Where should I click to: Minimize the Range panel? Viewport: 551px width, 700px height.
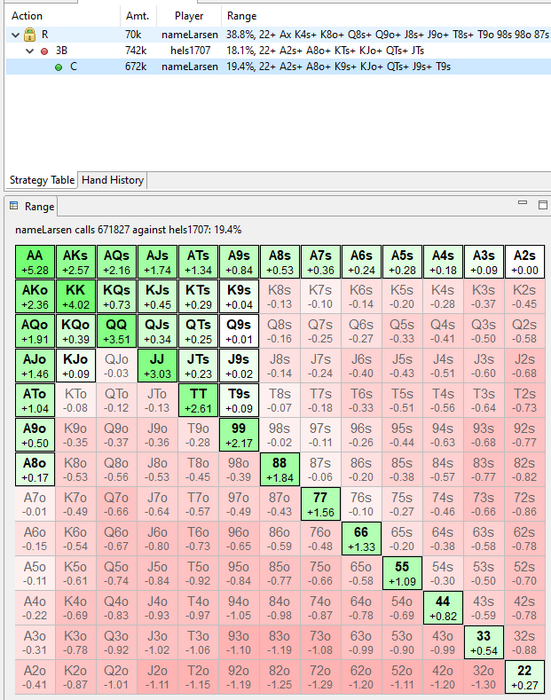pyautogui.click(x=522, y=203)
